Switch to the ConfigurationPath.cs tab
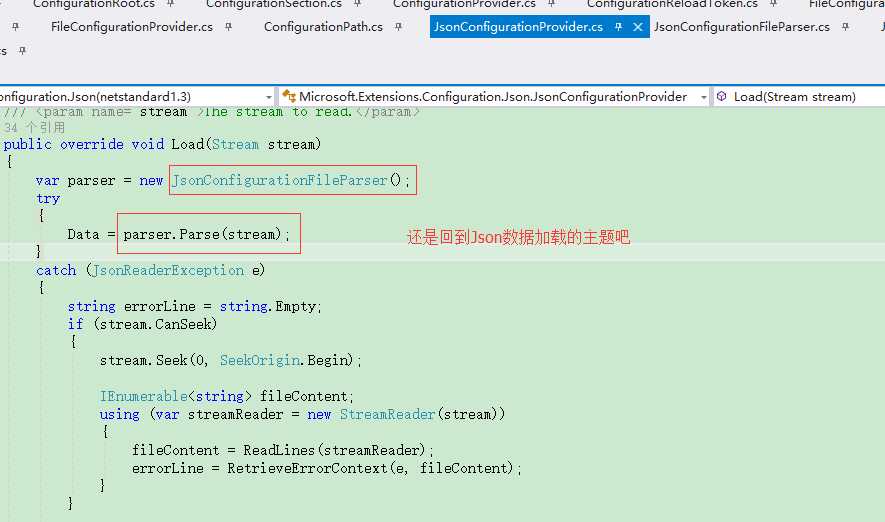 click(323, 27)
